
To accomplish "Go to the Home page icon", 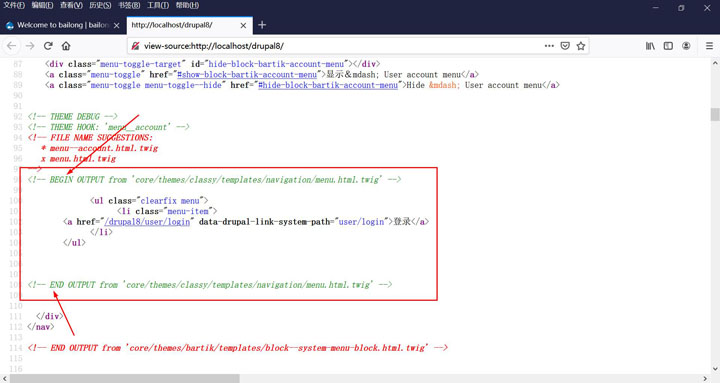I will 66,46.
